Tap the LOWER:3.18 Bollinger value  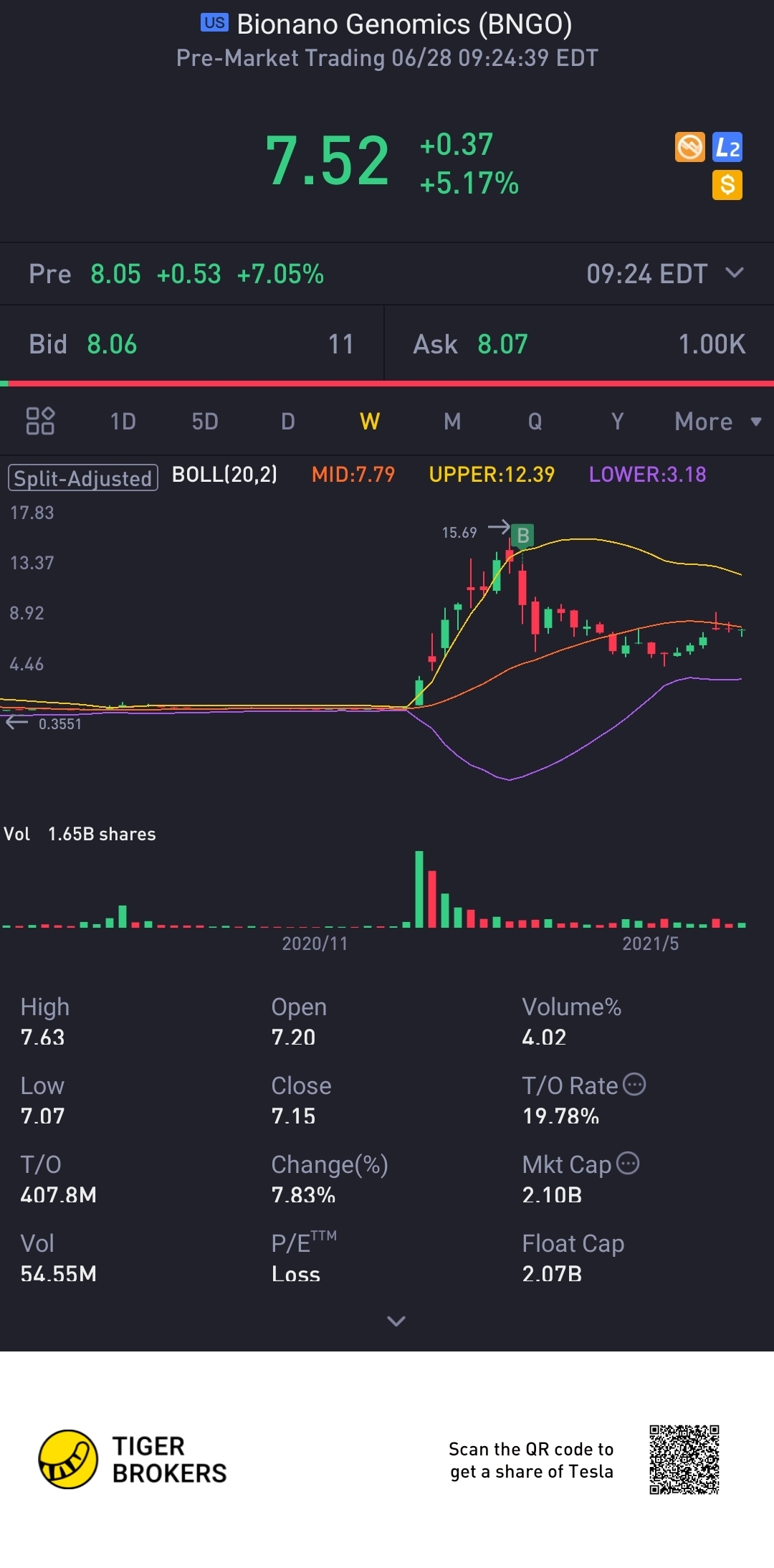point(648,475)
